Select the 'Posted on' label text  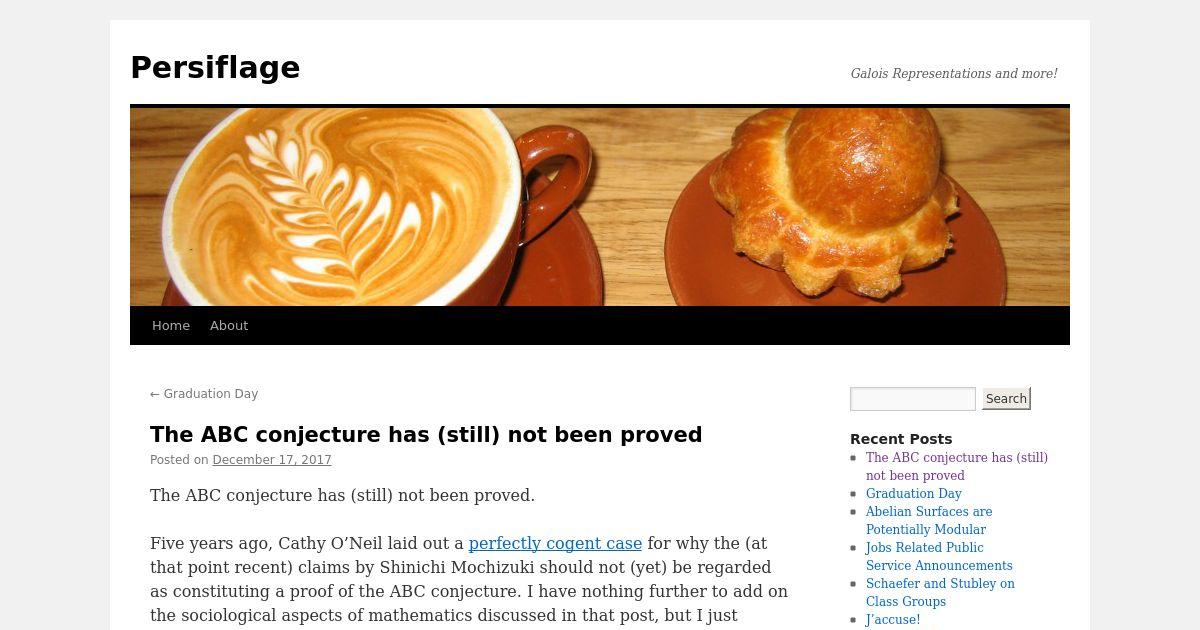[179, 460]
